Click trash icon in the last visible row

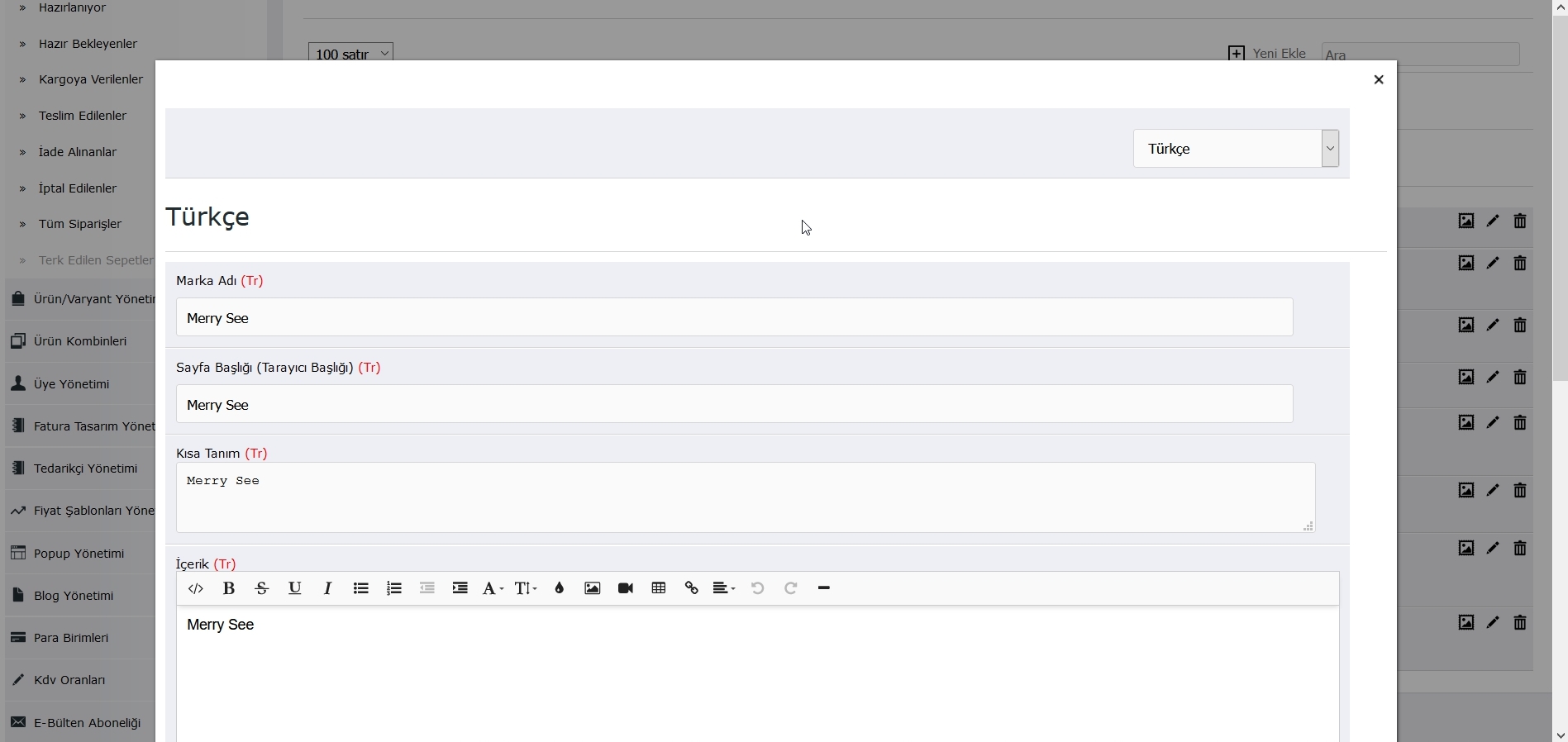pos(1520,623)
